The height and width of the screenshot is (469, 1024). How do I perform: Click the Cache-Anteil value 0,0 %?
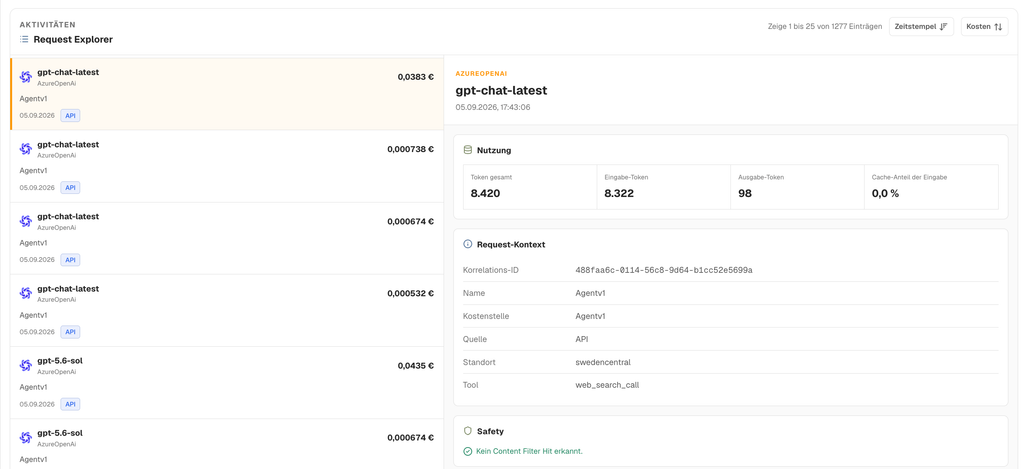[x=886, y=193]
